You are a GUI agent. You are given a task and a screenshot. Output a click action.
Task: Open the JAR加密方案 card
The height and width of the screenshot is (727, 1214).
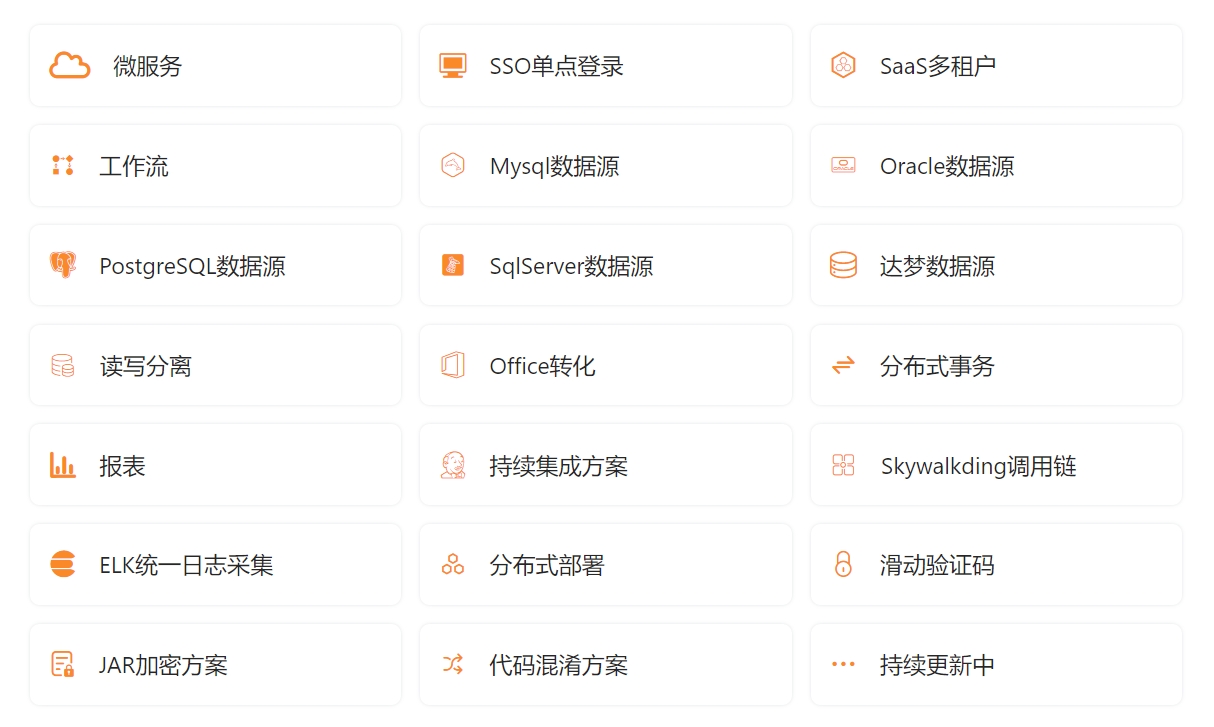[x=215, y=665]
